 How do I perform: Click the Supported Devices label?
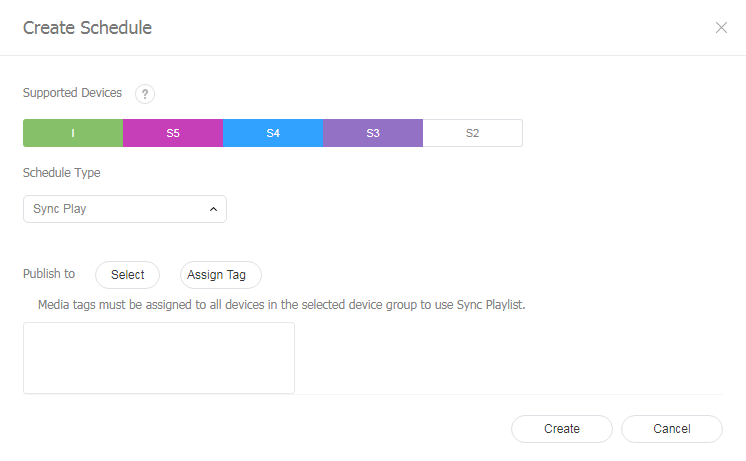pyautogui.click(x=72, y=93)
